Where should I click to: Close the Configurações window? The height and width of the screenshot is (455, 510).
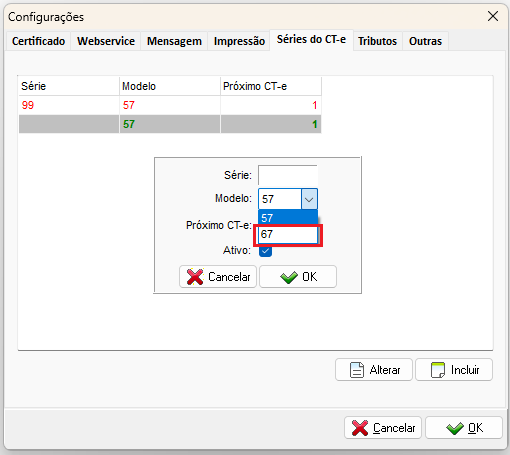point(493,16)
